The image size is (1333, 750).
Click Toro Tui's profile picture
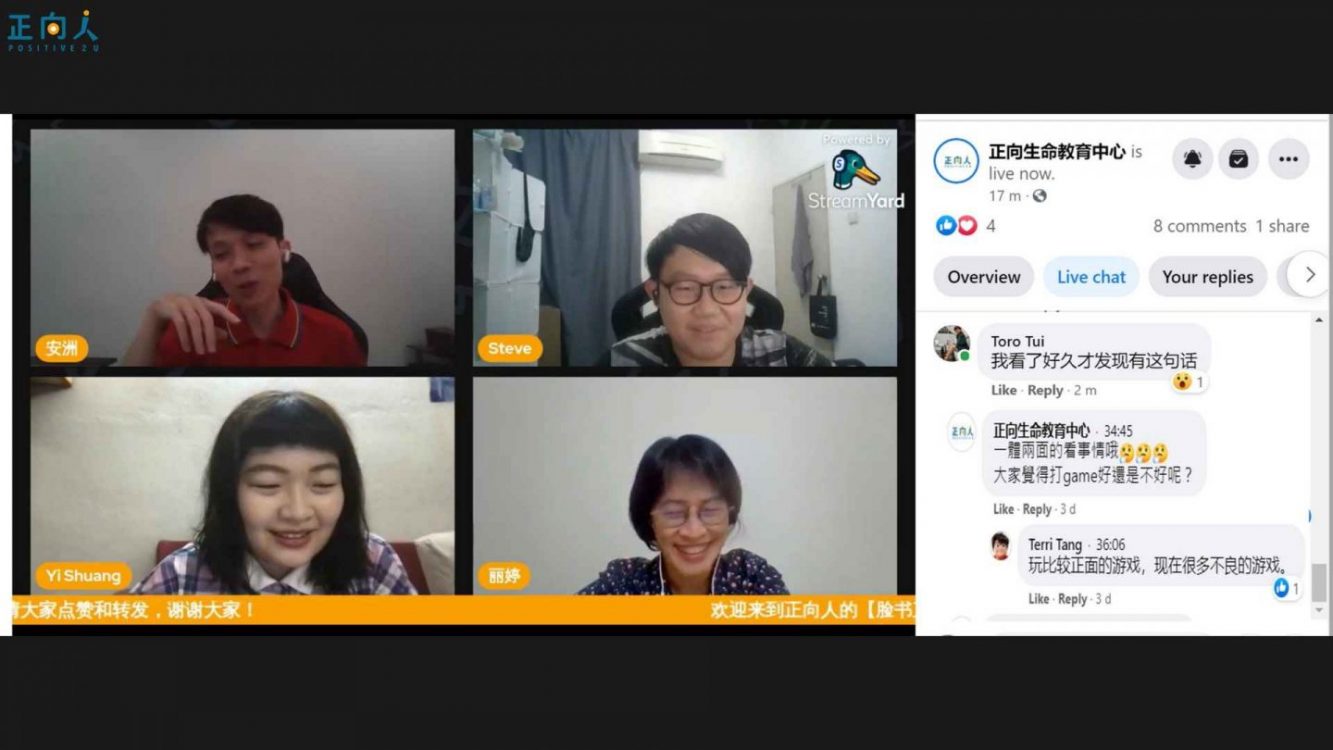952,343
